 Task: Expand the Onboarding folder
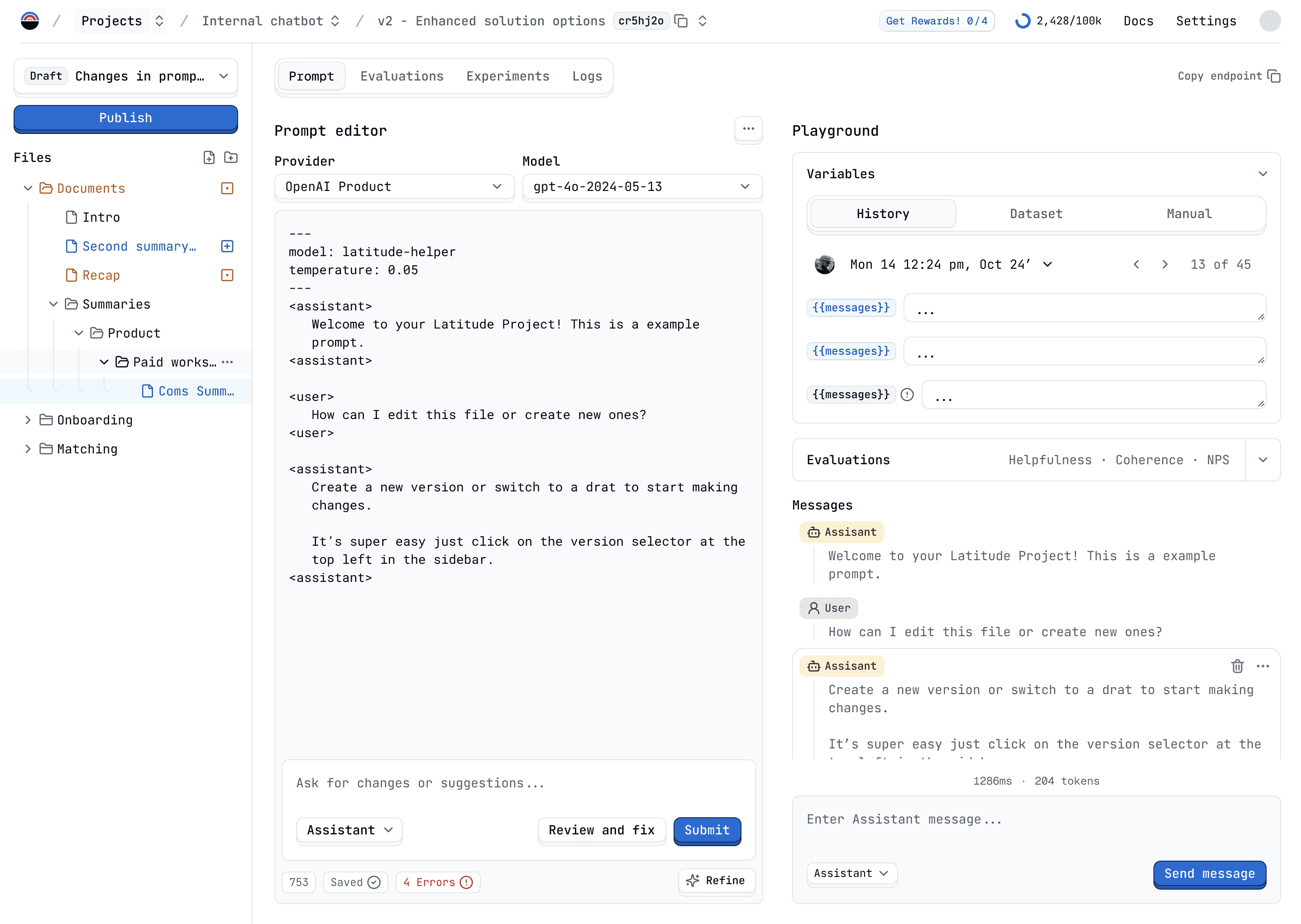click(28, 420)
